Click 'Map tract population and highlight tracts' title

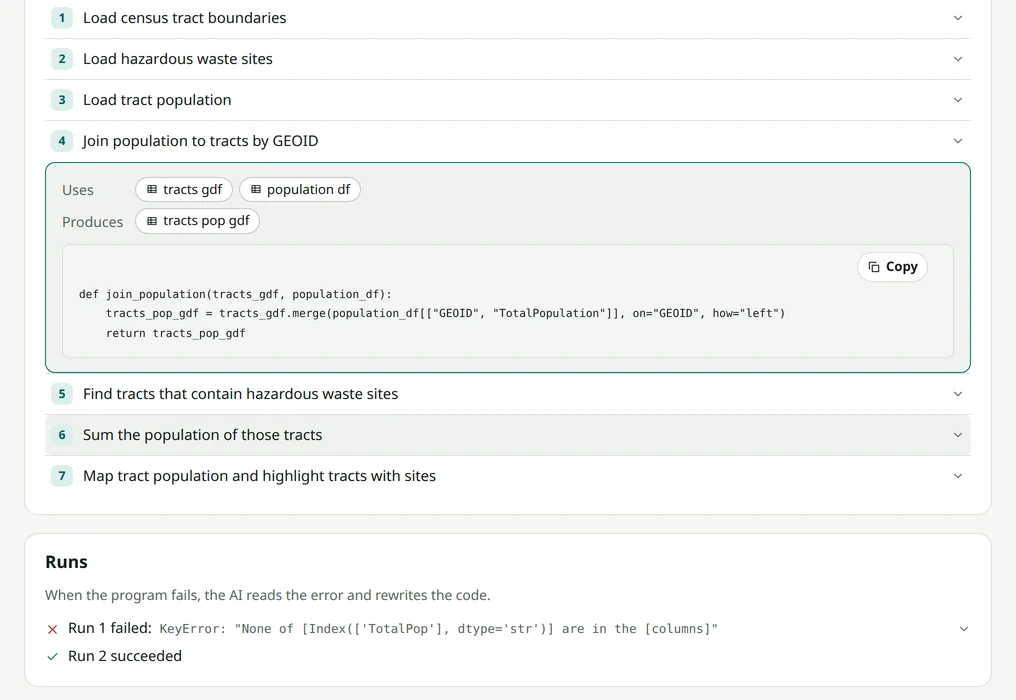(x=259, y=476)
